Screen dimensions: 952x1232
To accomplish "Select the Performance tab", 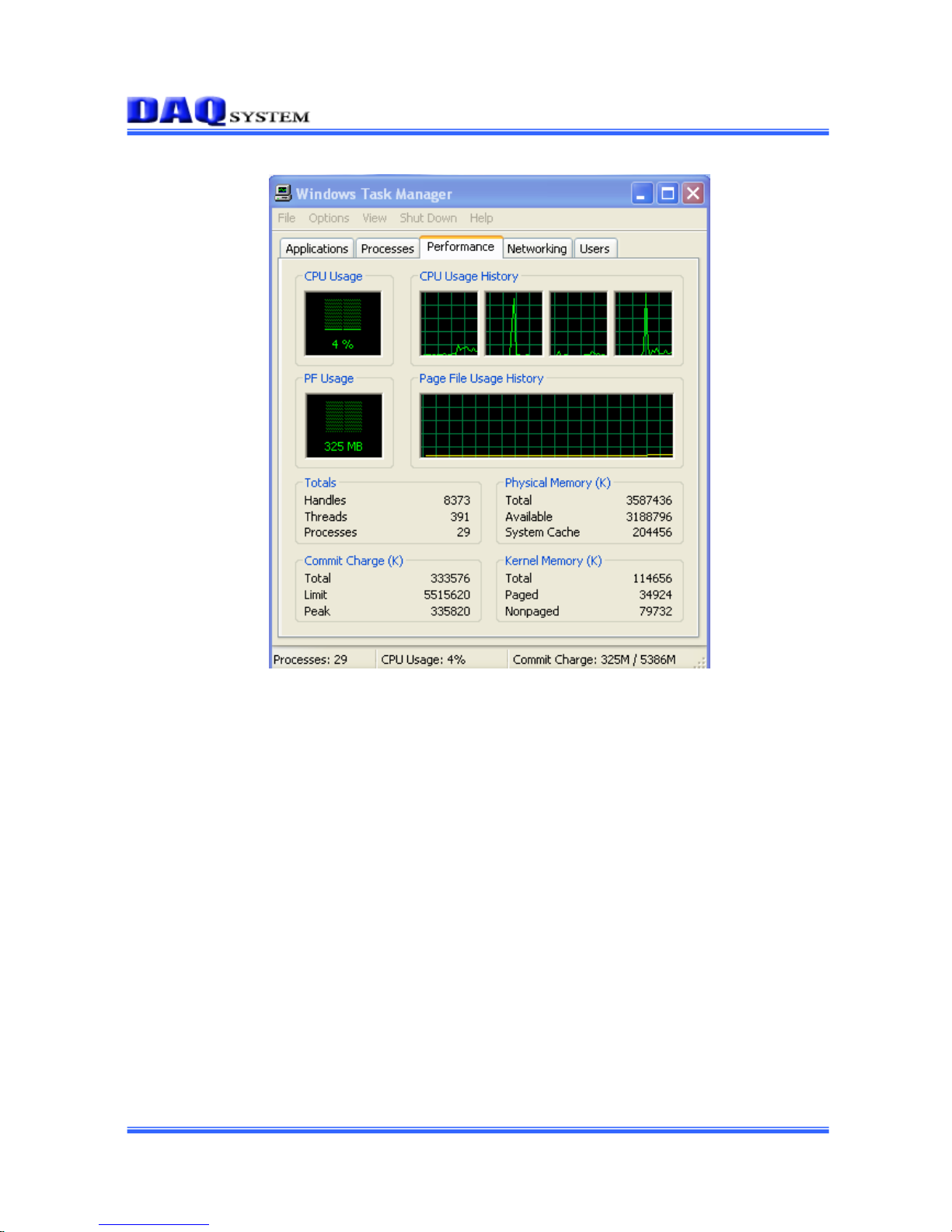I will click(461, 247).
